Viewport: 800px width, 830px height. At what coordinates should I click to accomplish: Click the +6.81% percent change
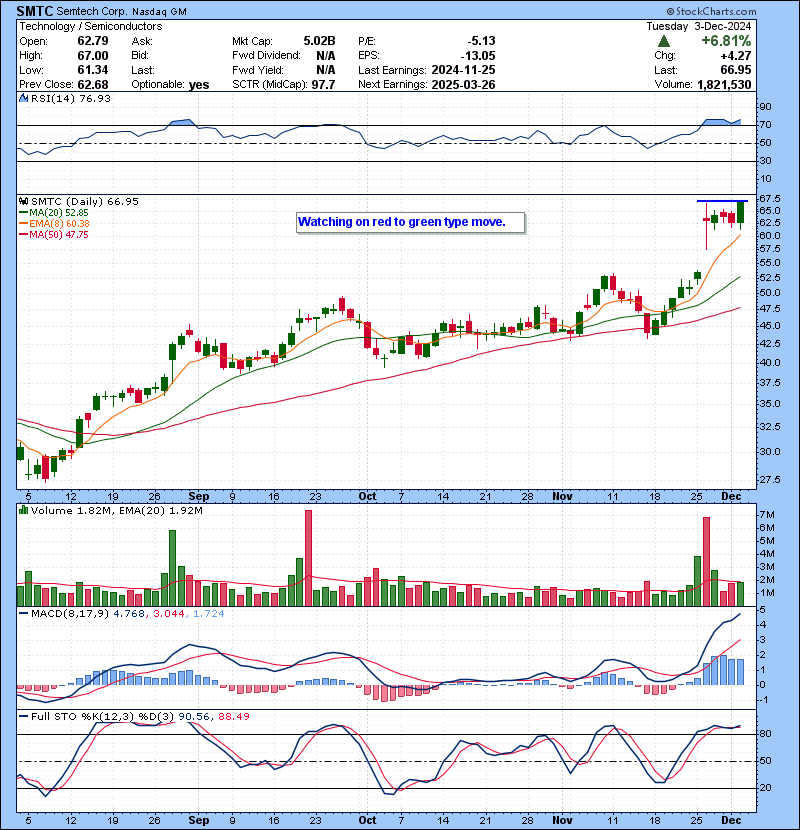point(726,41)
